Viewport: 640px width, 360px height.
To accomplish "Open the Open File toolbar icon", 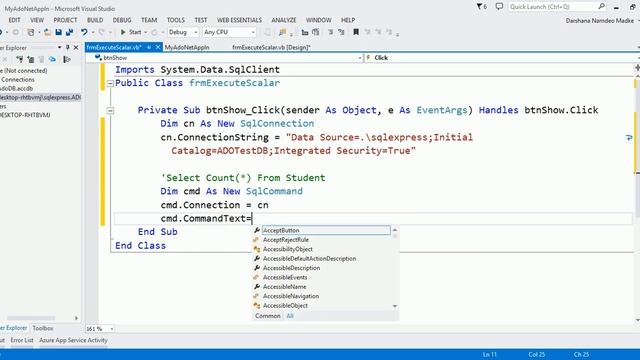I will click(x=47, y=32).
